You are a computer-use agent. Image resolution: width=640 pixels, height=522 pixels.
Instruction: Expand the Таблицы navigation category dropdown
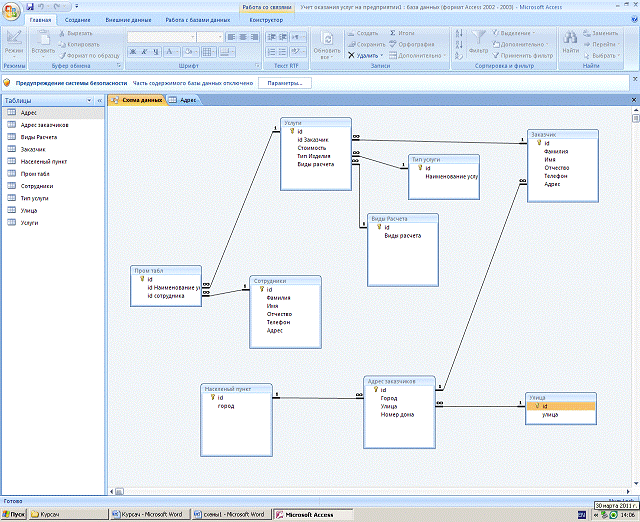coord(88,101)
